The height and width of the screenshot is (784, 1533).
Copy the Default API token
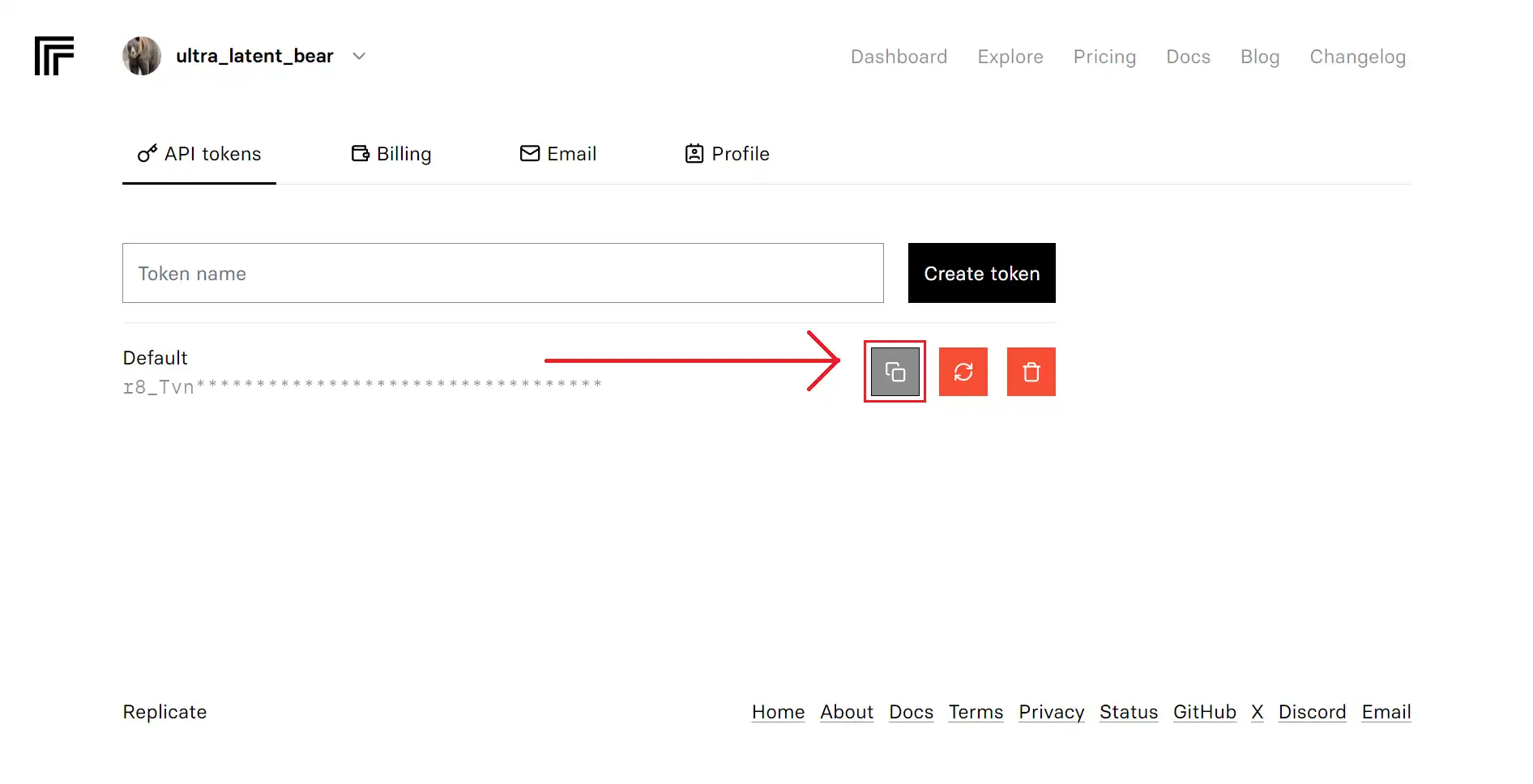(x=895, y=372)
